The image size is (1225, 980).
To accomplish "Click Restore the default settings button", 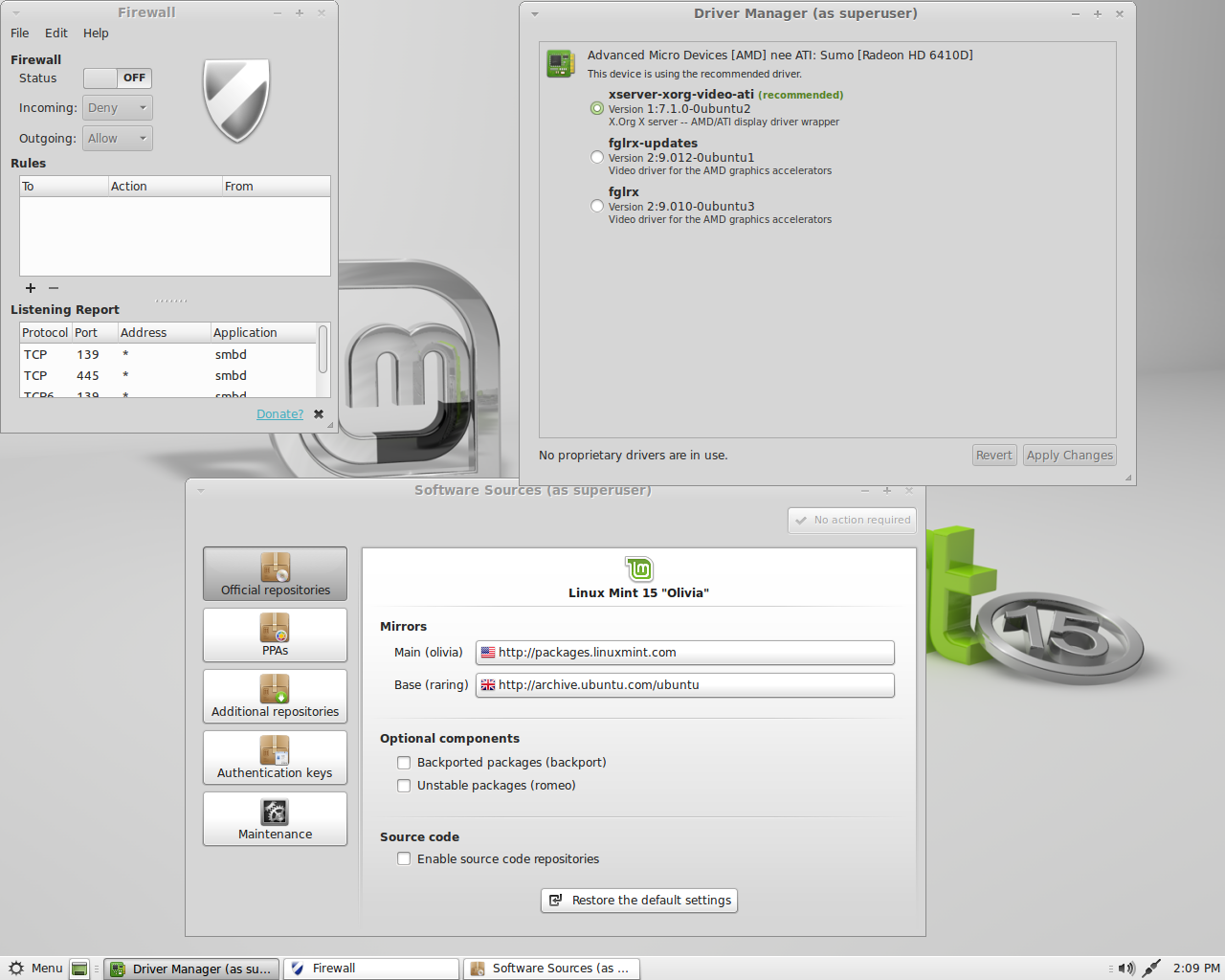I will click(639, 901).
